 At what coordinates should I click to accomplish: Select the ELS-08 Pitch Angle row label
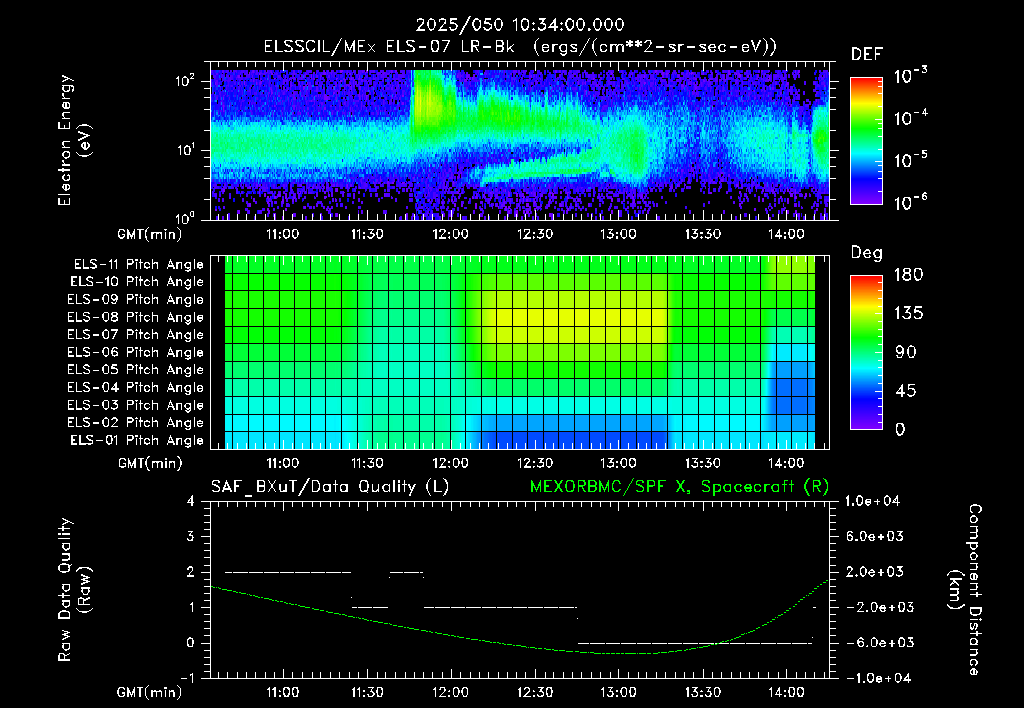(135, 317)
